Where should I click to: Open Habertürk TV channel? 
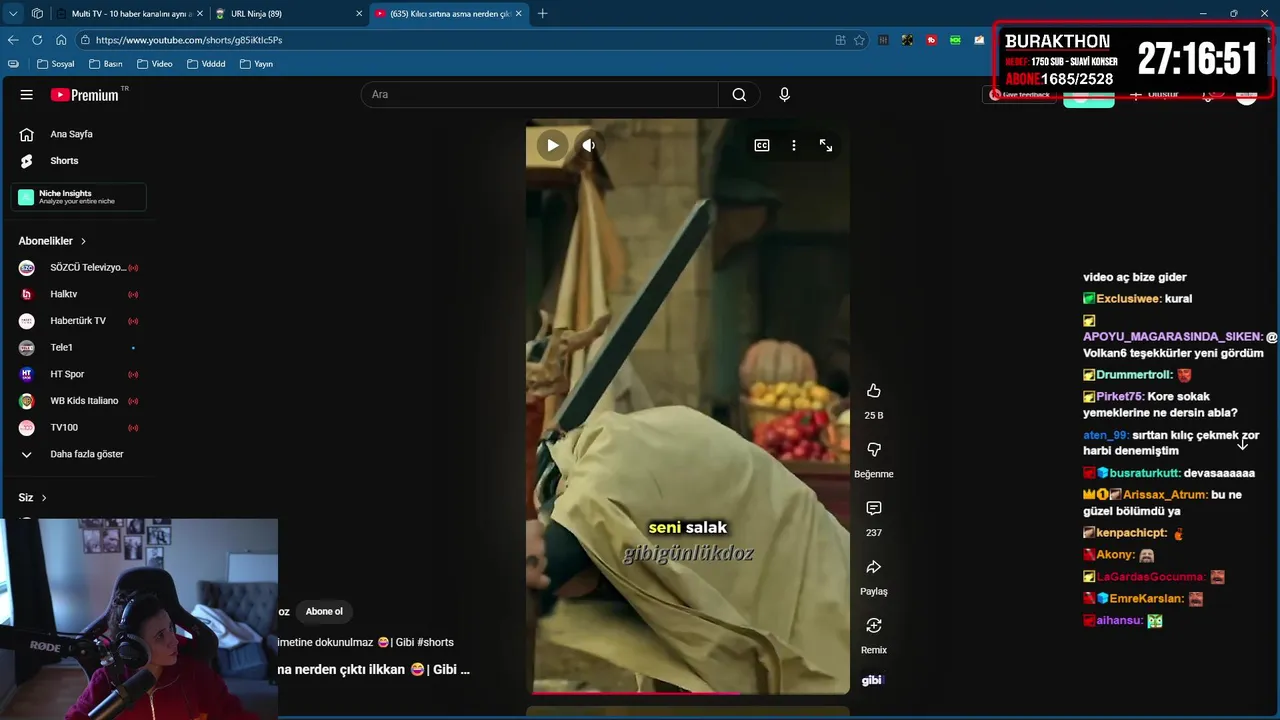coord(79,321)
